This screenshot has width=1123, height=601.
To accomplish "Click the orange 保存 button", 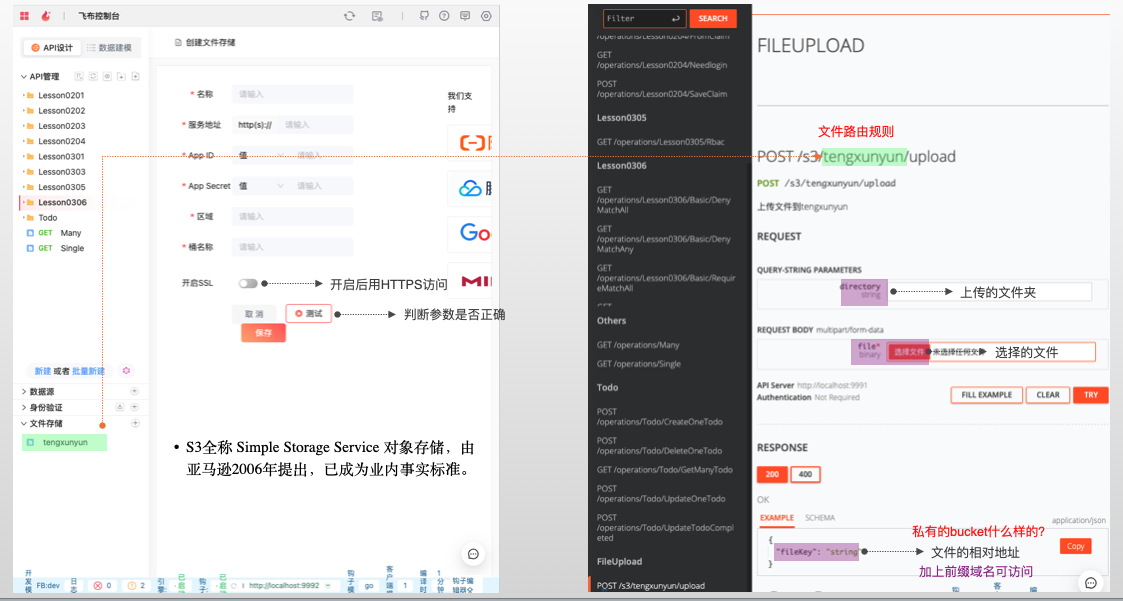I will 263,333.
